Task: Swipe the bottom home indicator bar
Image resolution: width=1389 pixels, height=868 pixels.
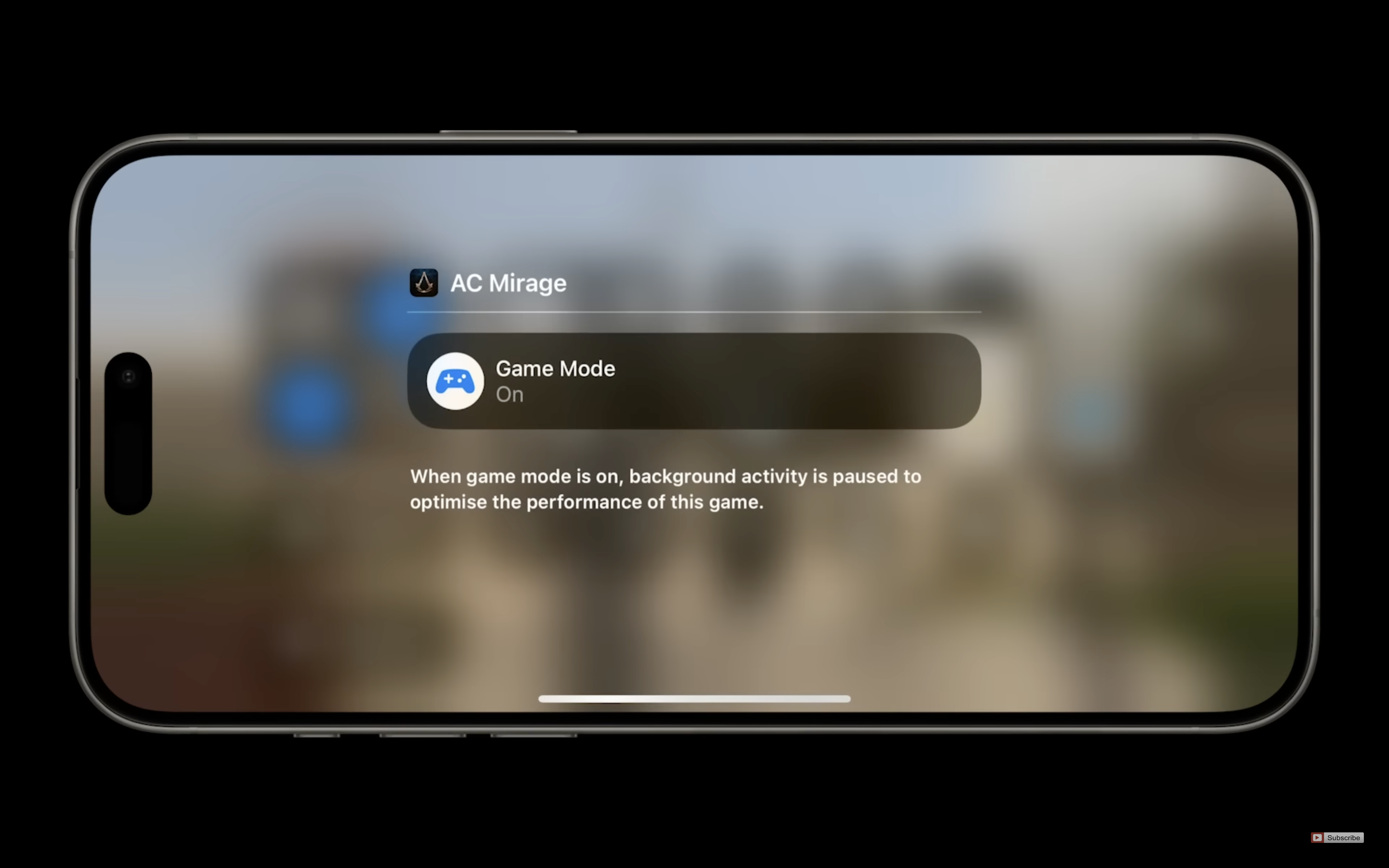Action: click(x=694, y=698)
